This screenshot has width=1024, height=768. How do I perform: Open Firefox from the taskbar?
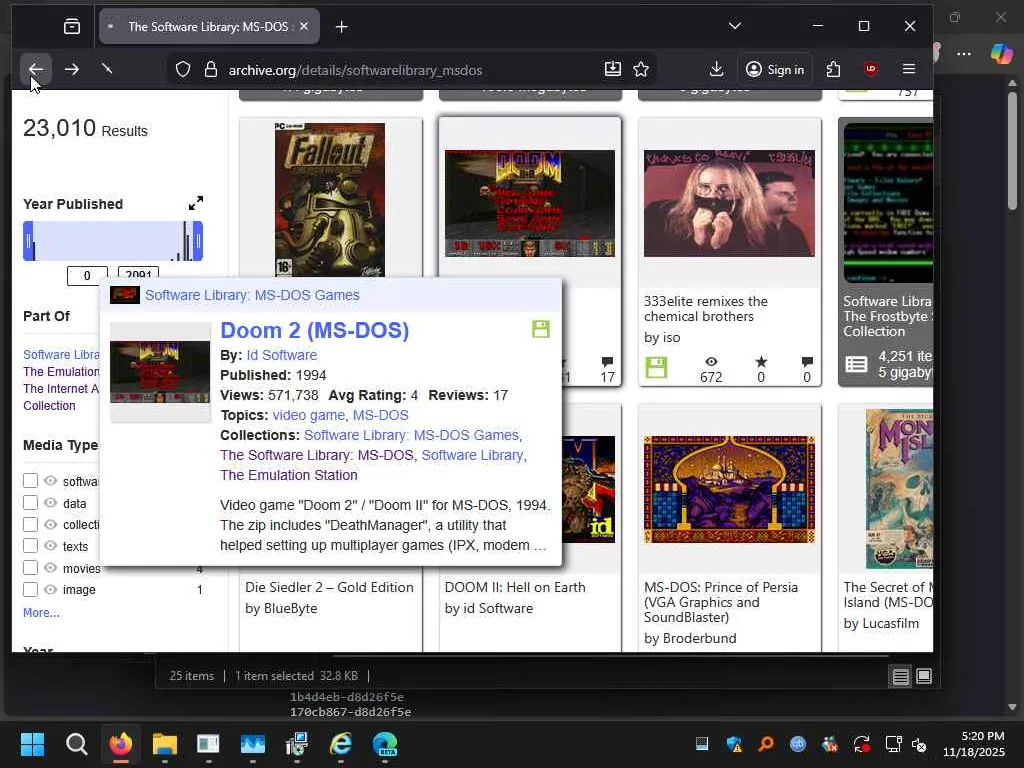[121, 744]
